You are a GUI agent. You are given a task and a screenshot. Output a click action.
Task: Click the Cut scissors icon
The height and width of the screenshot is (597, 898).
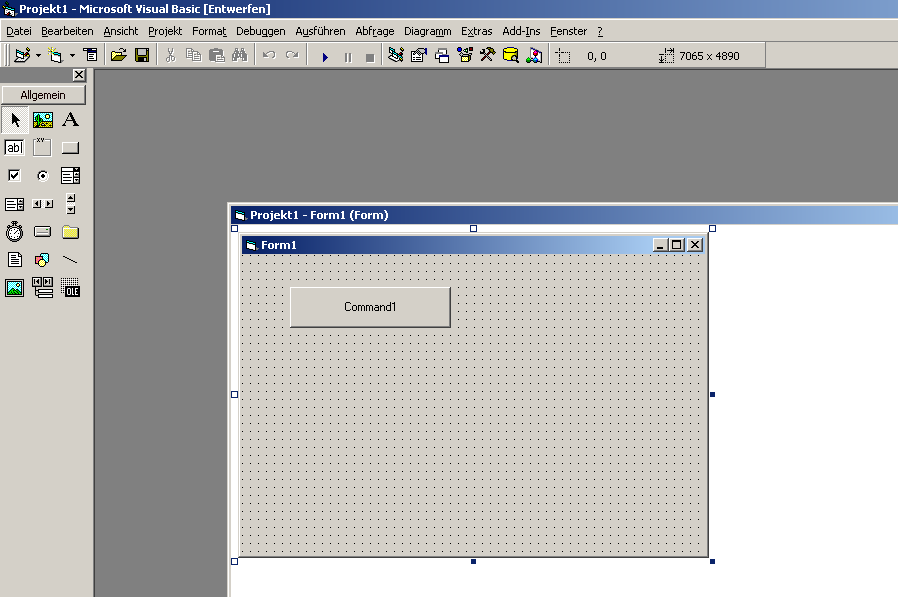[170, 56]
